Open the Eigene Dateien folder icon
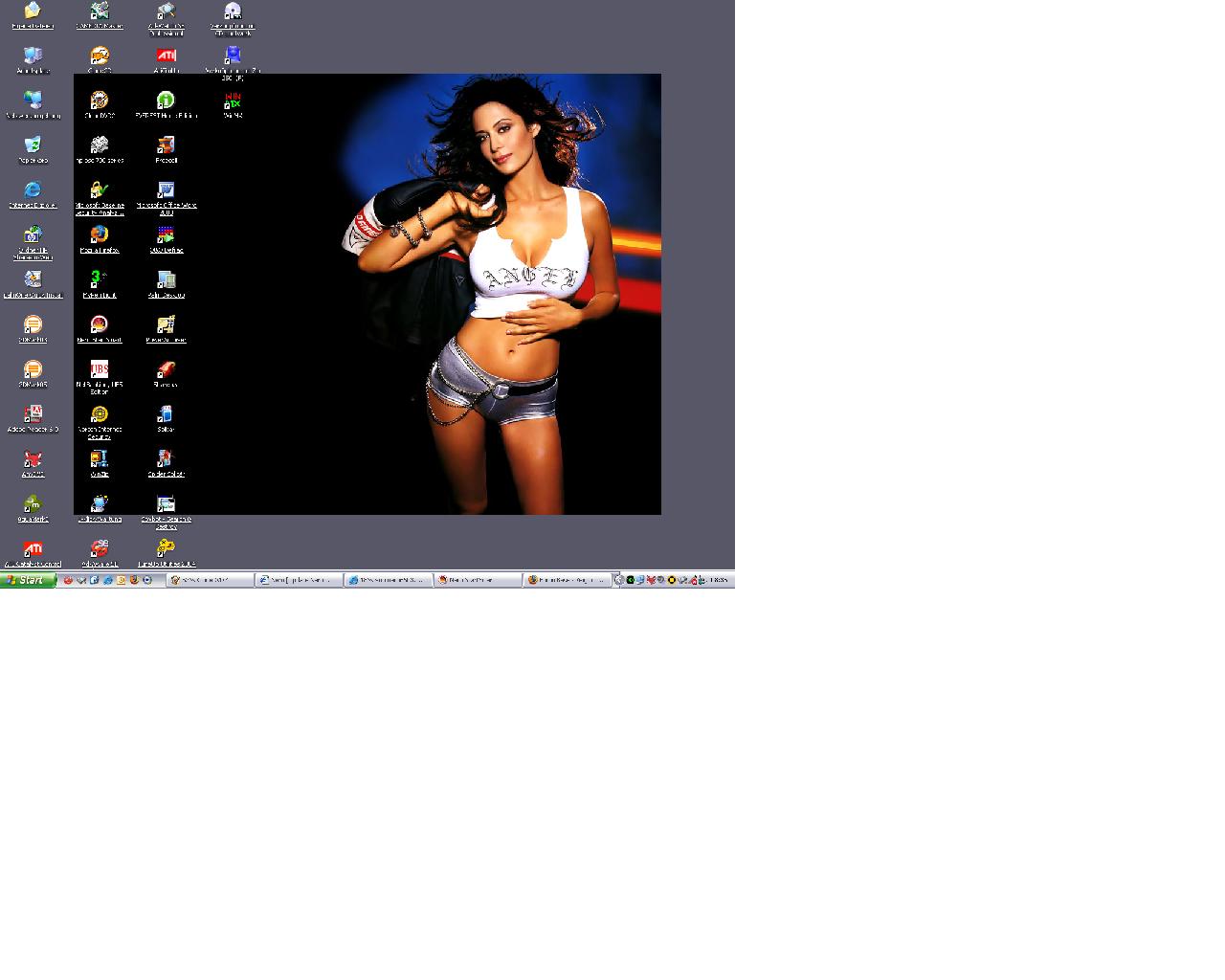This screenshot has width=1225, height=980. point(33,11)
